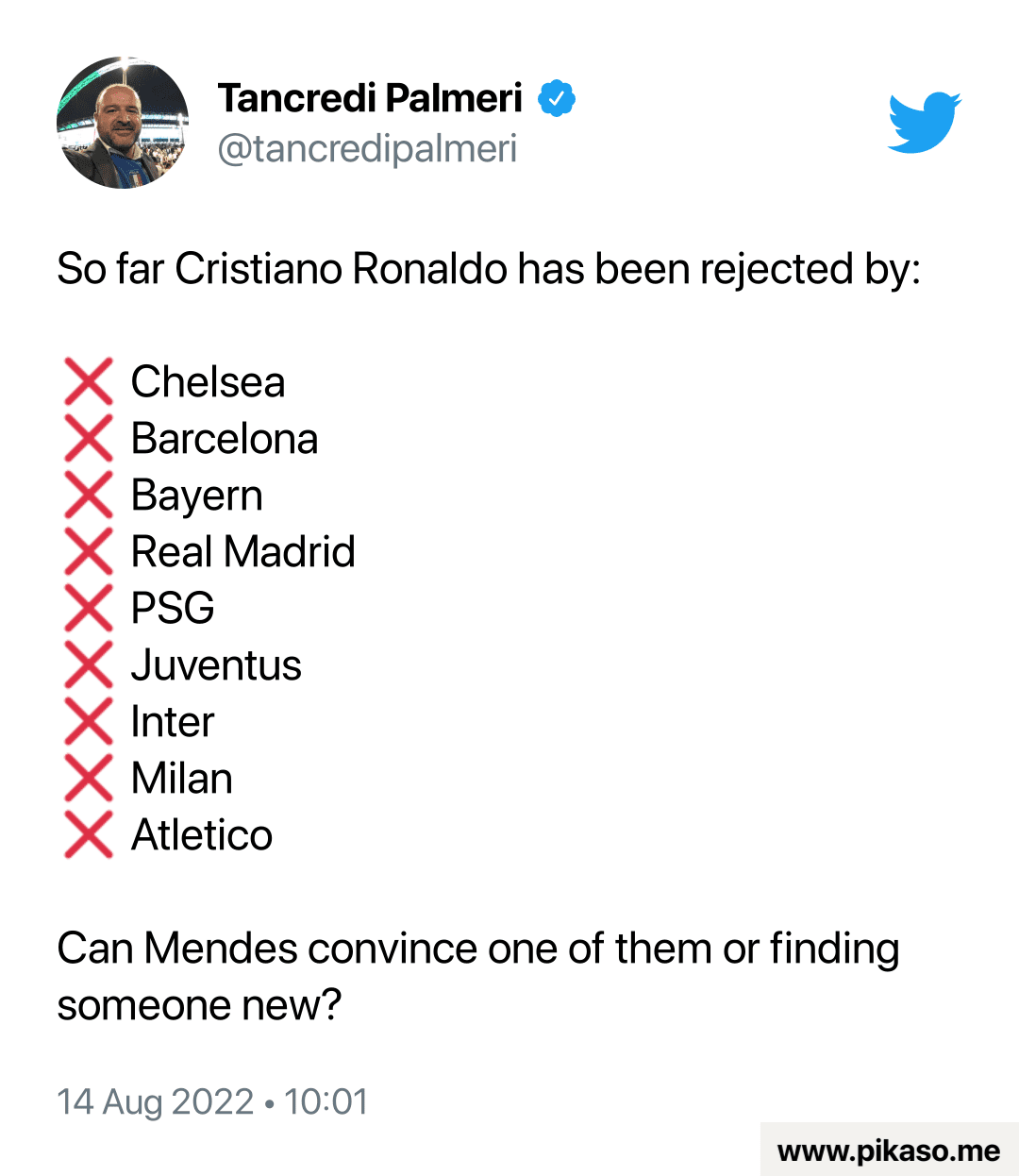
Task: Click the "So far Cristiano Ronaldo" opening line
Action: 488,269
